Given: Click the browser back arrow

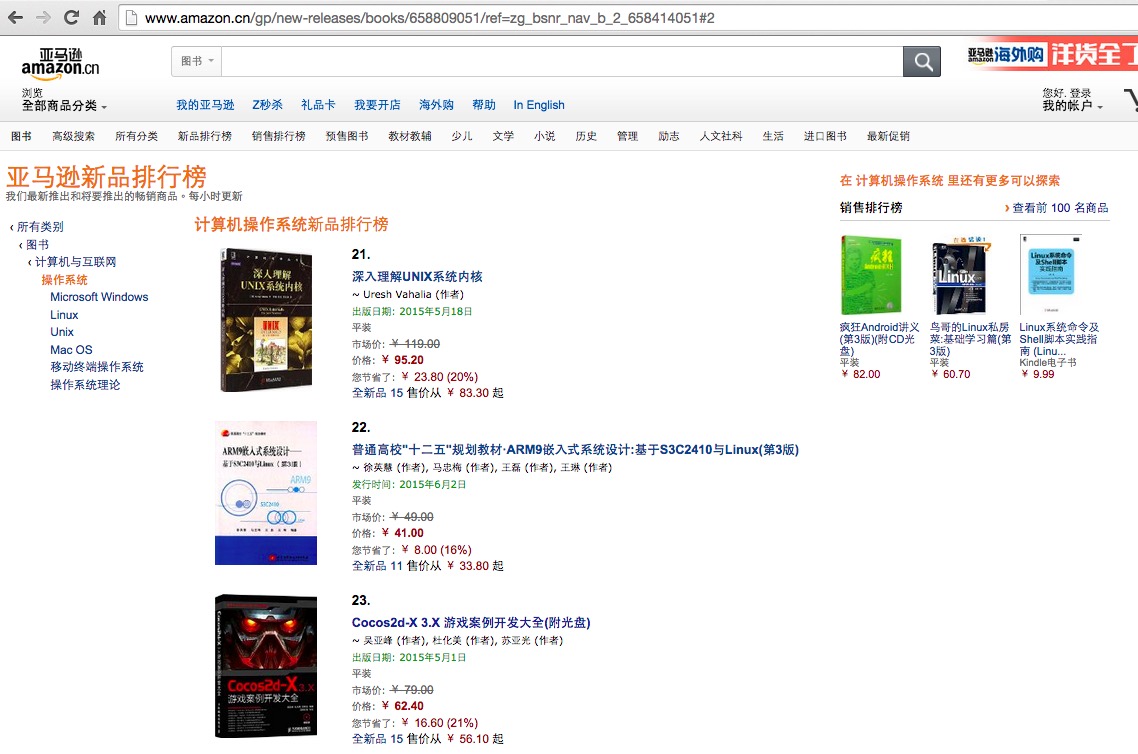Looking at the screenshot, I should coord(15,17).
